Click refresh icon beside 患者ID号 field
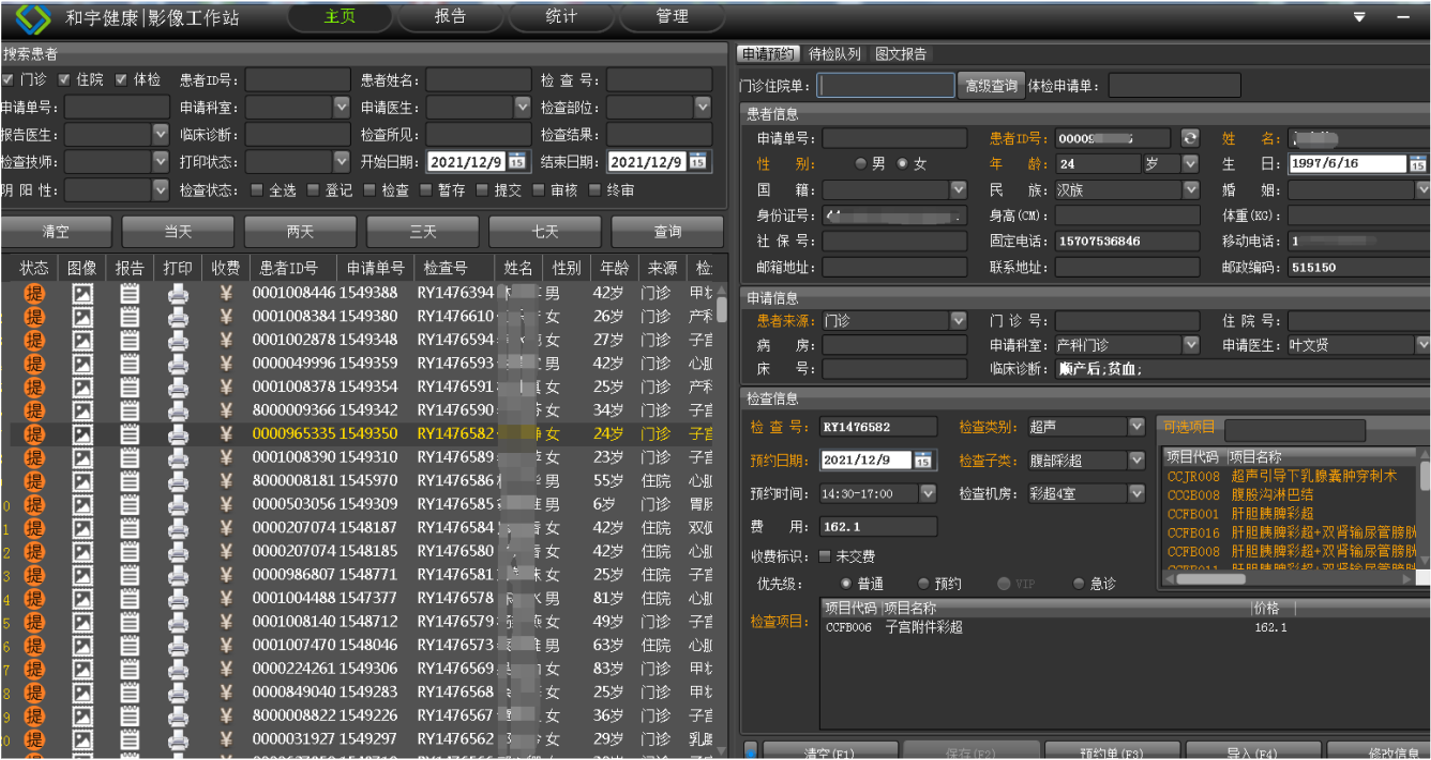Viewport: 1431px width, 760px height. coord(1189,138)
